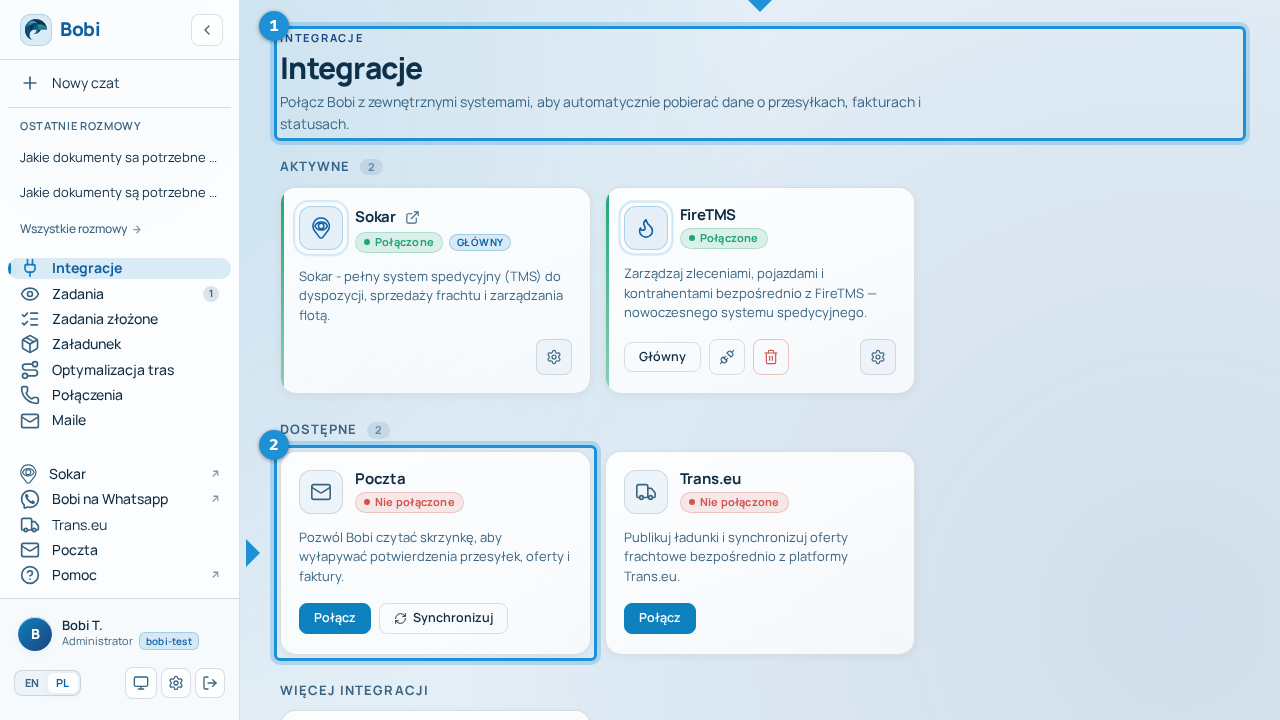This screenshot has height=720, width=1280.
Task: Click Synchronizuj on the Poczta card
Action: (x=443, y=618)
